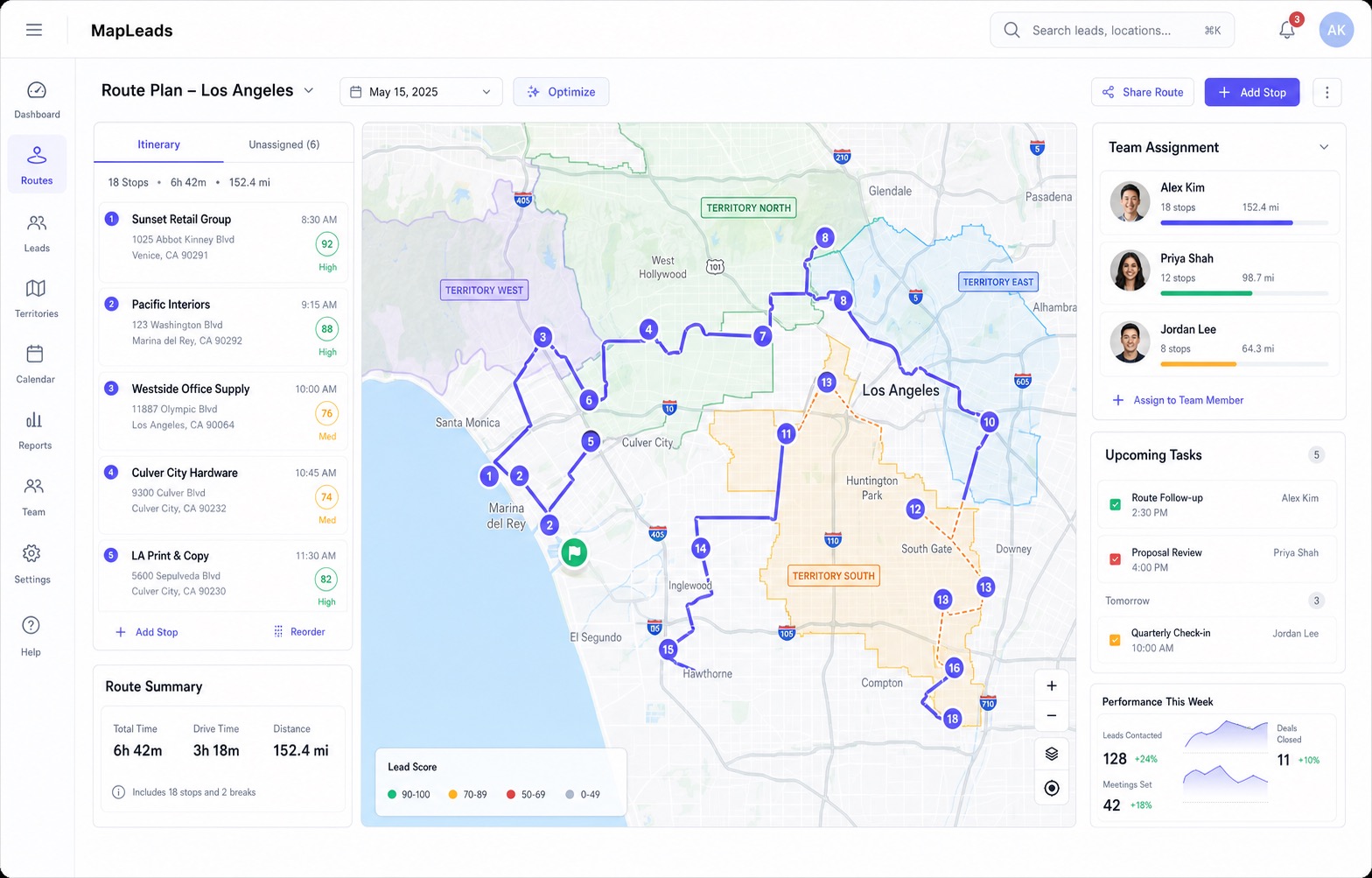
Task: Open the hamburger menu icon
Action: (x=34, y=30)
